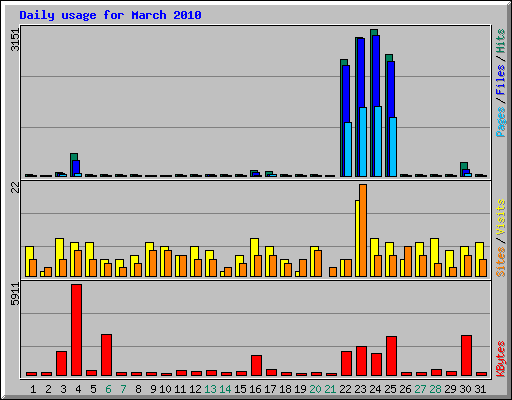Screen dimensions: 512x400
Task: Click weekend day 28 label
Action: point(435,389)
